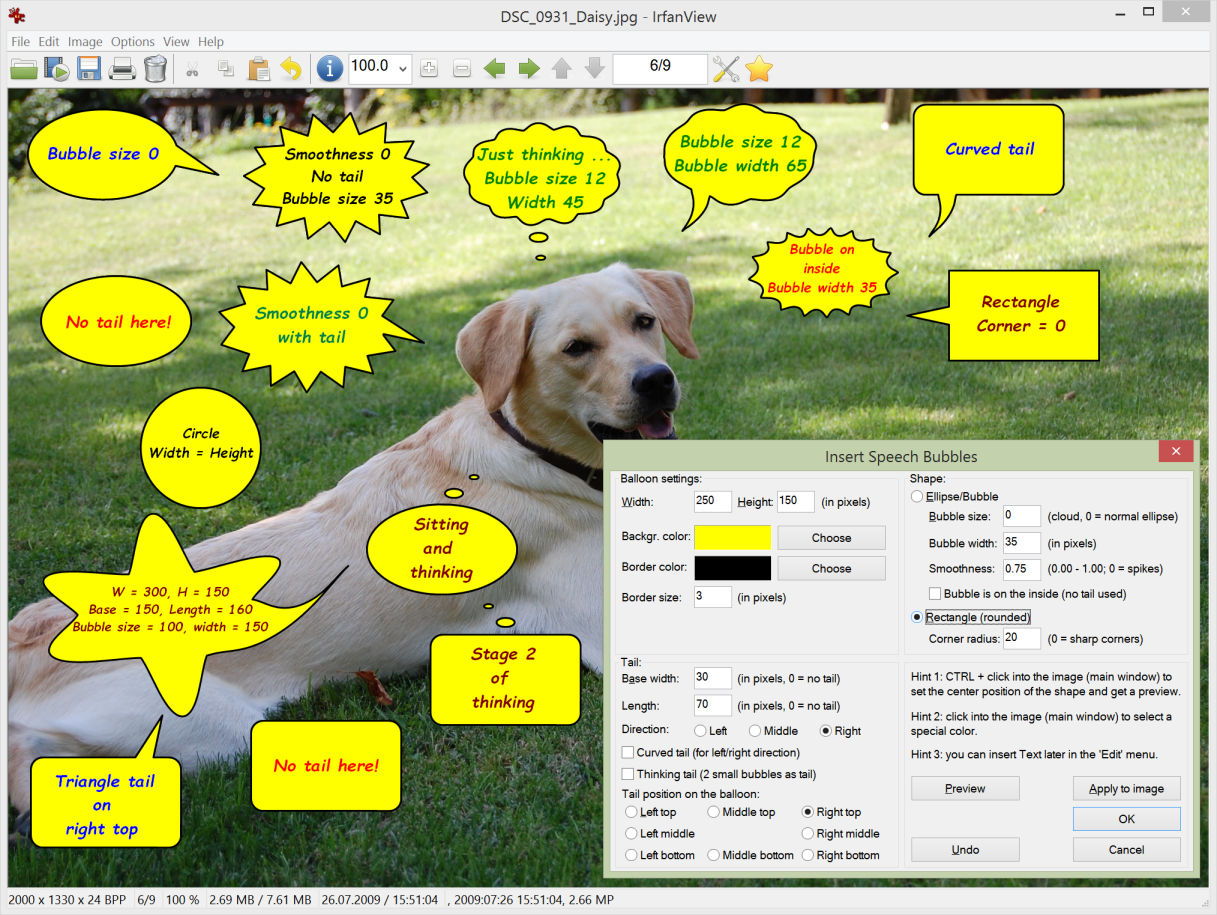Image resolution: width=1217 pixels, height=915 pixels.
Task: Open a file with the folder icon
Action: (23, 68)
